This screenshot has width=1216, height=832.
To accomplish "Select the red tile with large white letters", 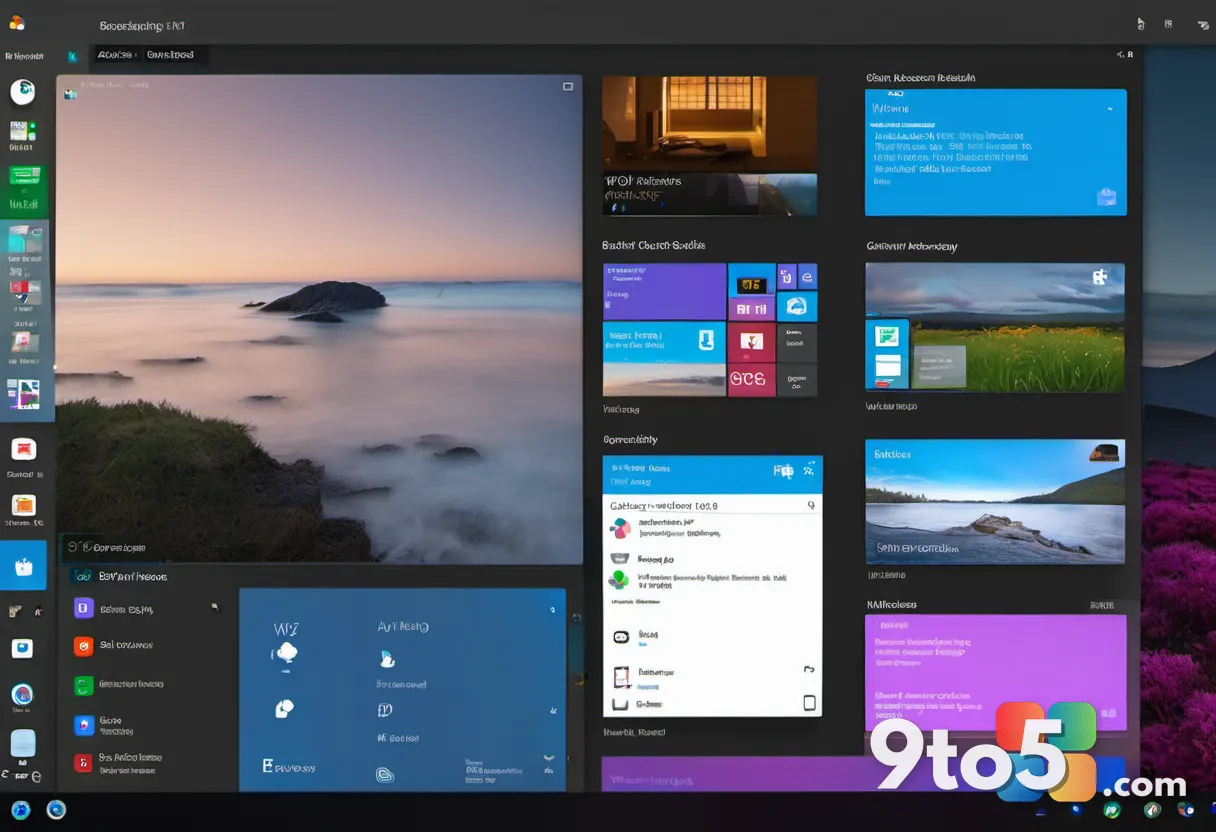I will click(751, 379).
